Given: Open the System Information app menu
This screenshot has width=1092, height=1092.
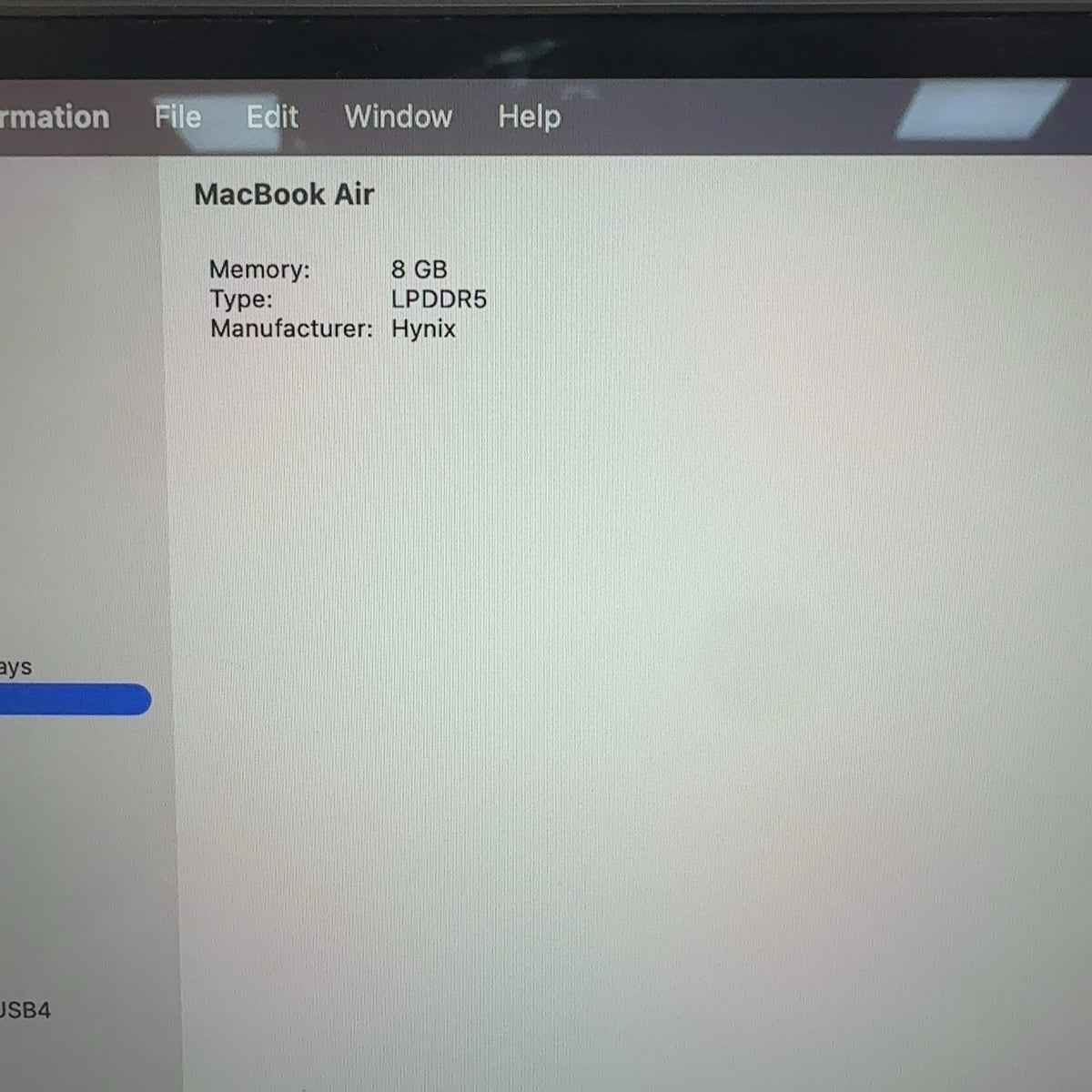Looking at the screenshot, I should coord(55,116).
